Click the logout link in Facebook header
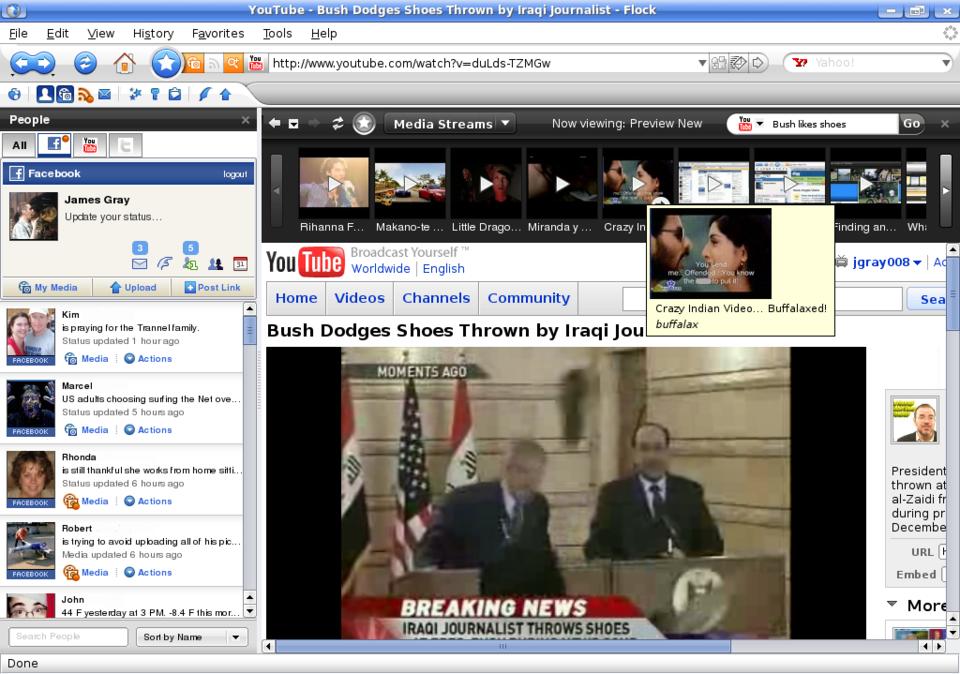This screenshot has width=960, height=674. pyautogui.click(x=235, y=174)
